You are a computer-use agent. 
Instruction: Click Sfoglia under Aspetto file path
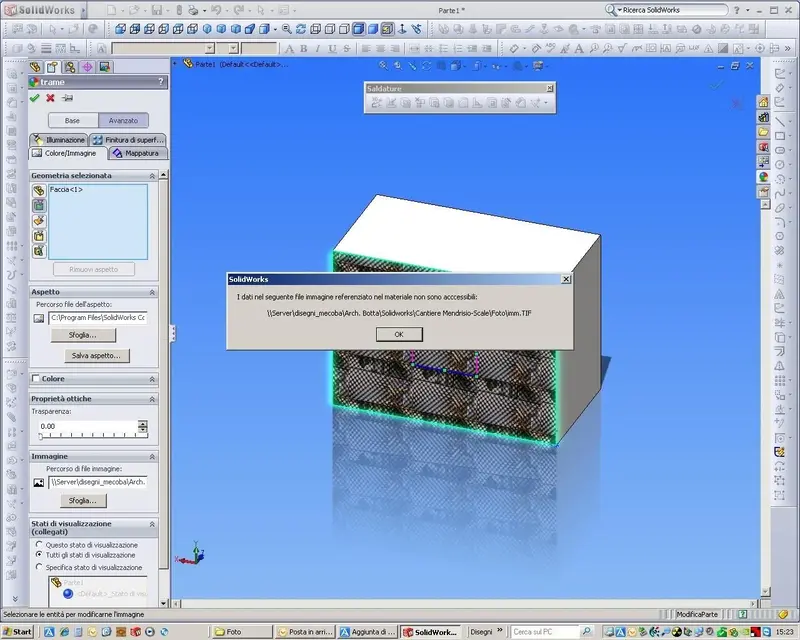pyautogui.click(x=83, y=335)
